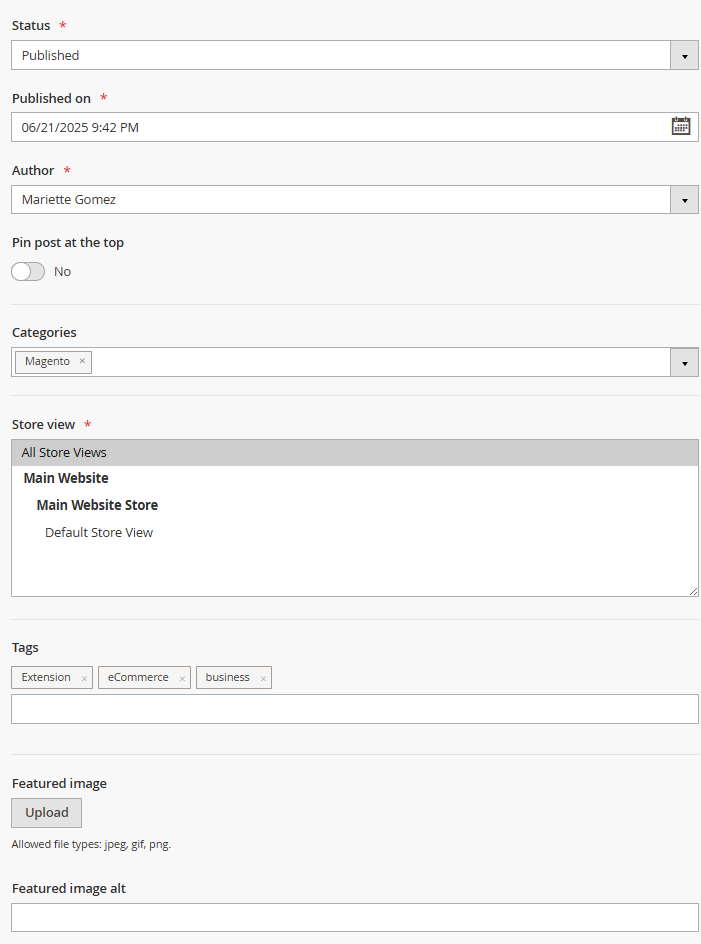Select All Store Views option
The width and height of the screenshot is (701, 944).
[64, 452]
